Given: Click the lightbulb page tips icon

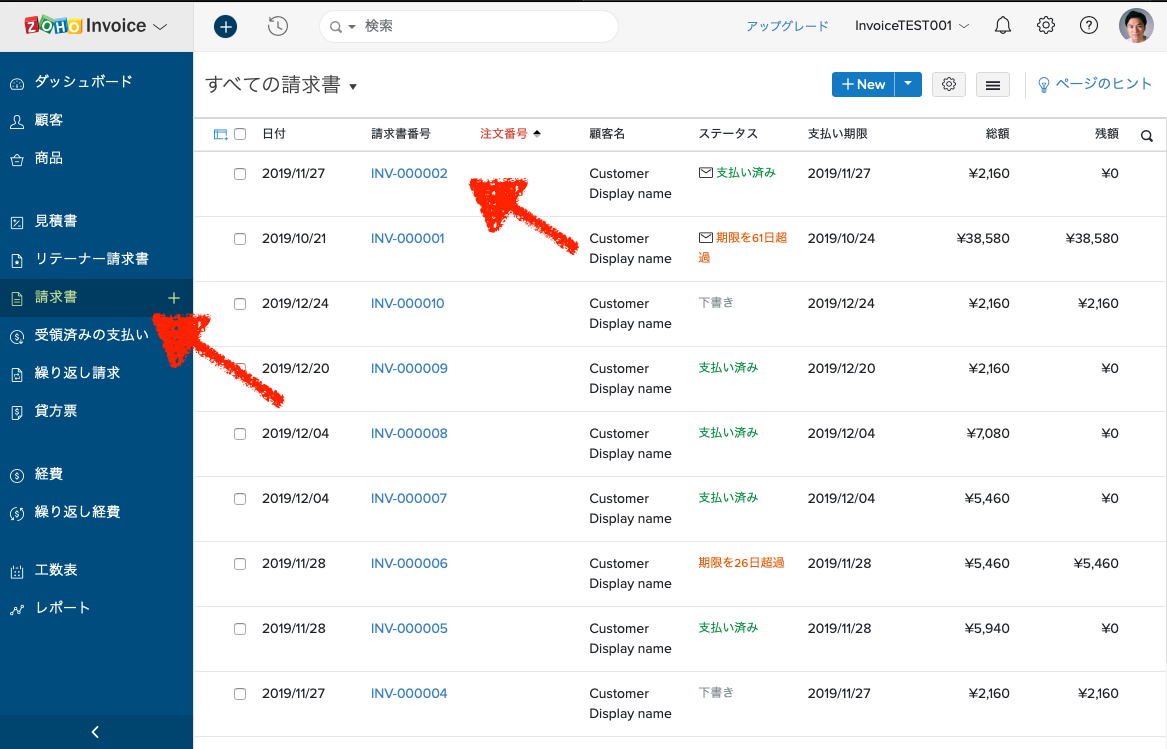Looking at the screenshot, I should point(1043,85).
